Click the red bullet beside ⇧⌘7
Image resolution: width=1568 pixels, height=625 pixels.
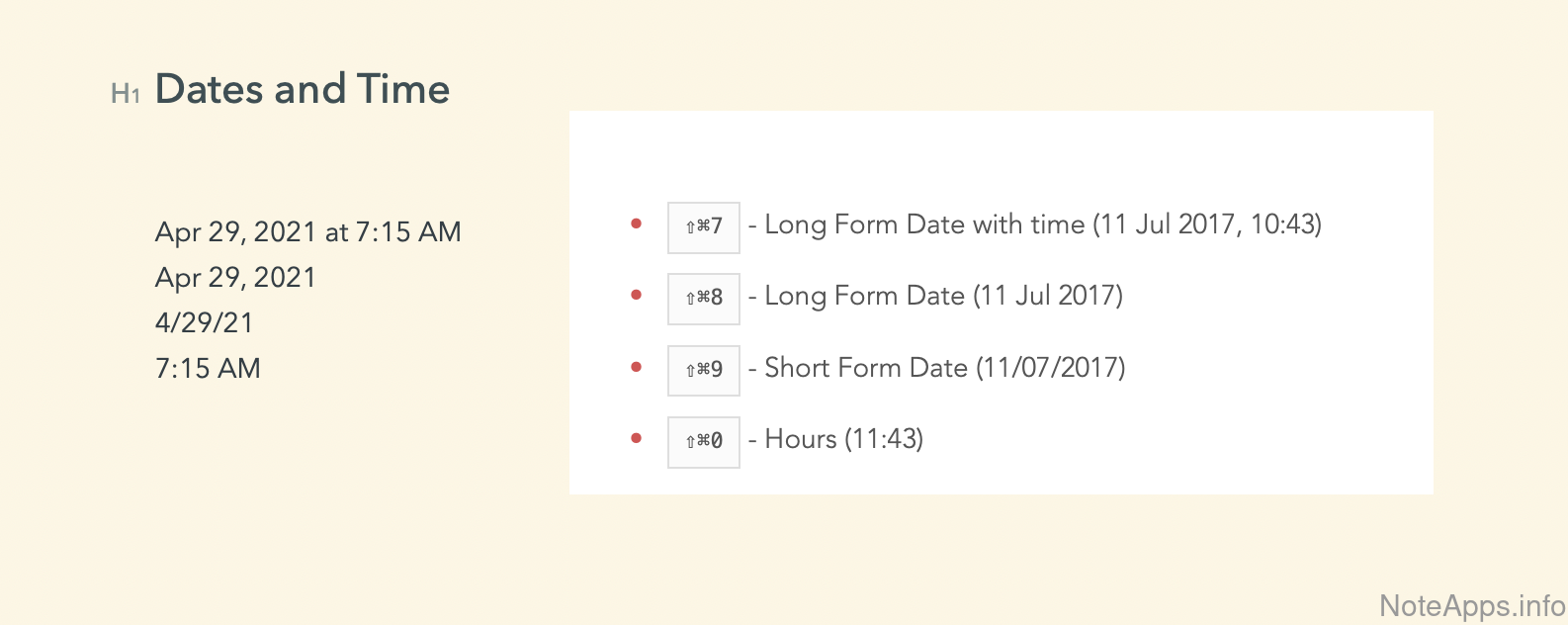pos(637,224)
